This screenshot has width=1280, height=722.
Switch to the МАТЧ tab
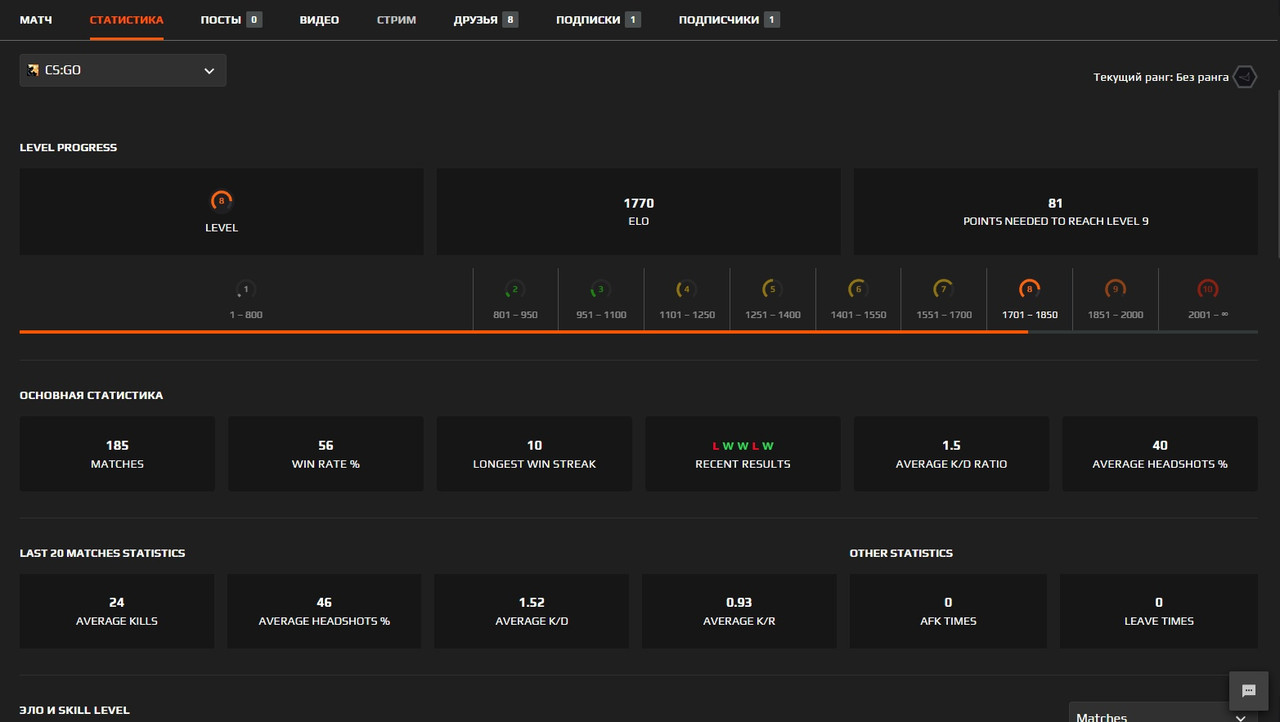(35, 18)
